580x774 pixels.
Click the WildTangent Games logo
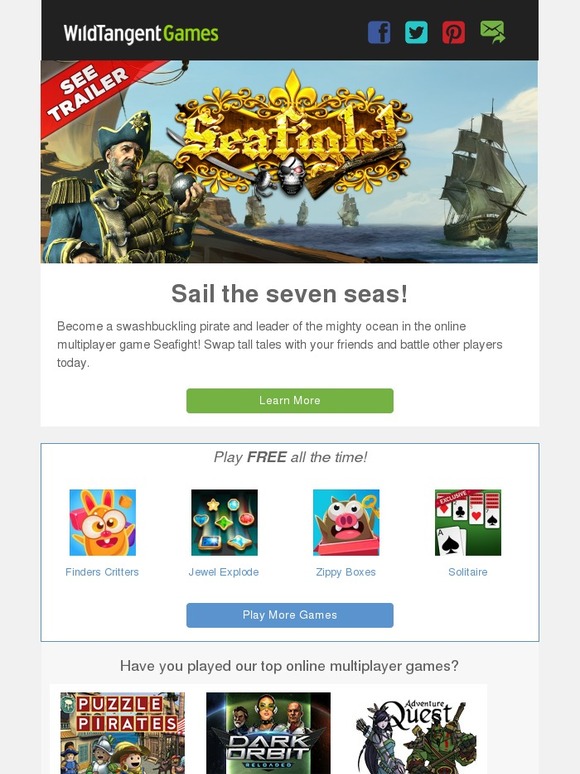(x=141, y=34)
